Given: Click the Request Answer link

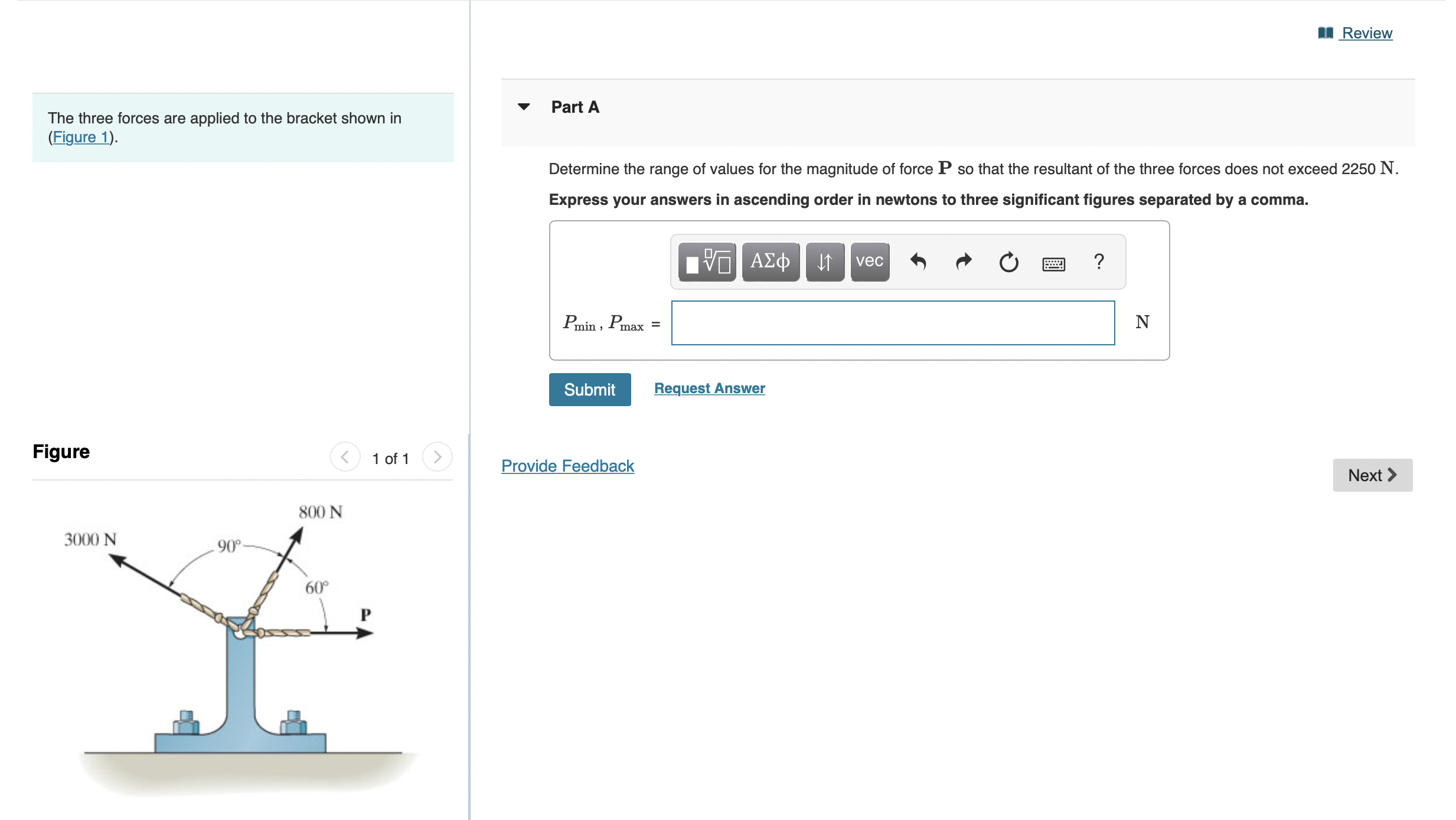Looking at the screenshot, I should [709, 388].
